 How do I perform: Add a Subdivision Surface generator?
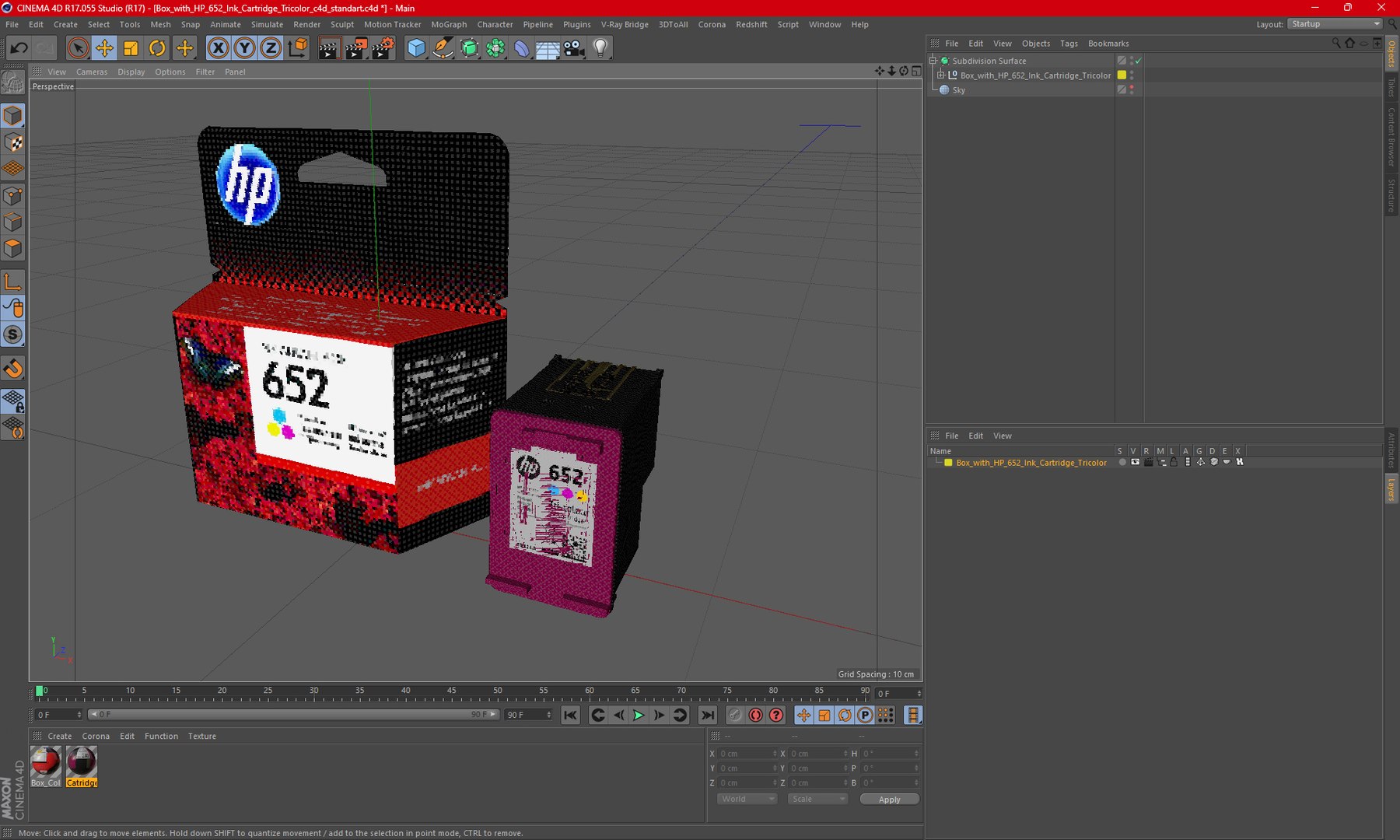click(469, 48)
